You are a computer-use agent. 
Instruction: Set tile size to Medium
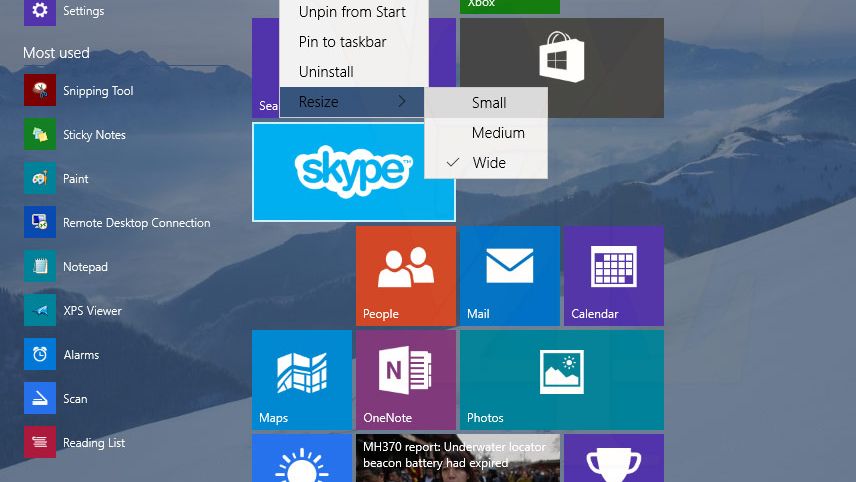[486, 133]
